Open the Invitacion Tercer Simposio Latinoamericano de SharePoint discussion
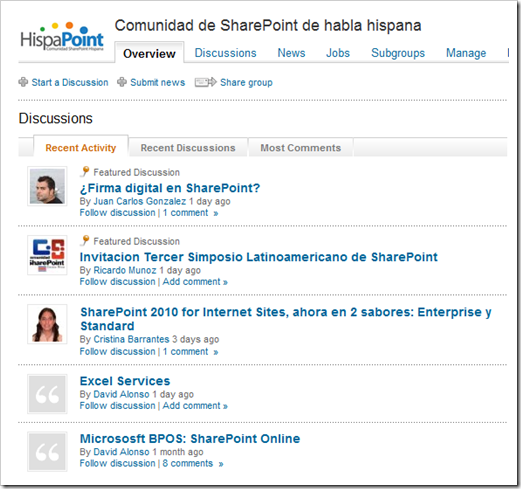Viewport: 521px width, 489px height. tap(259, 257)
